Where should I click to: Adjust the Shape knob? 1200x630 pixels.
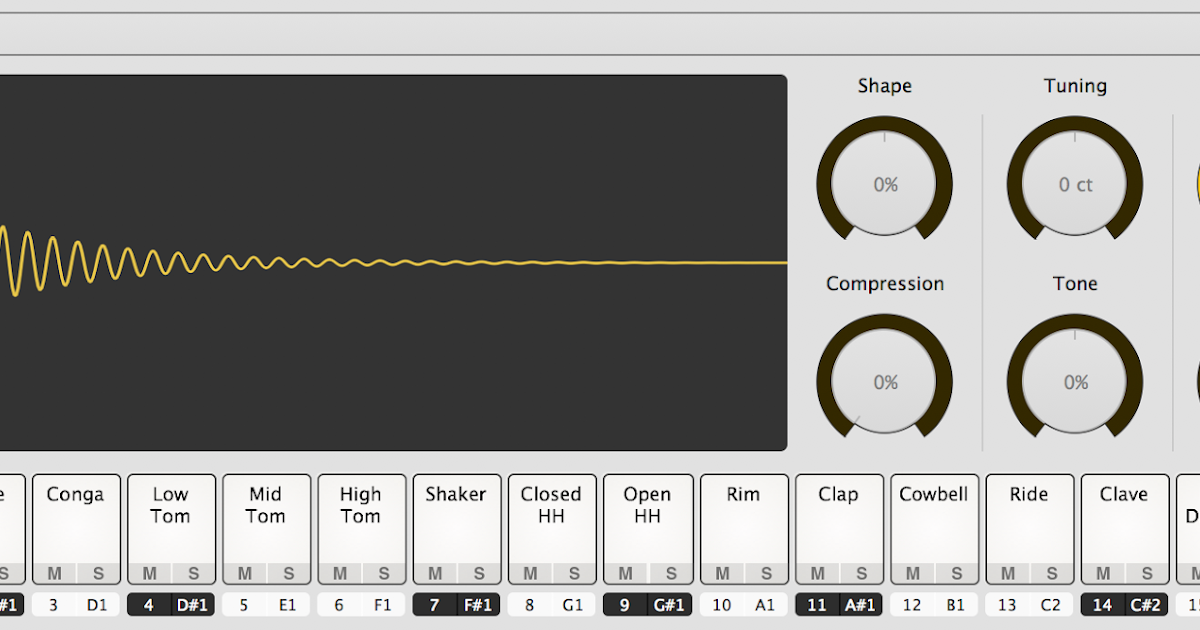884,184
